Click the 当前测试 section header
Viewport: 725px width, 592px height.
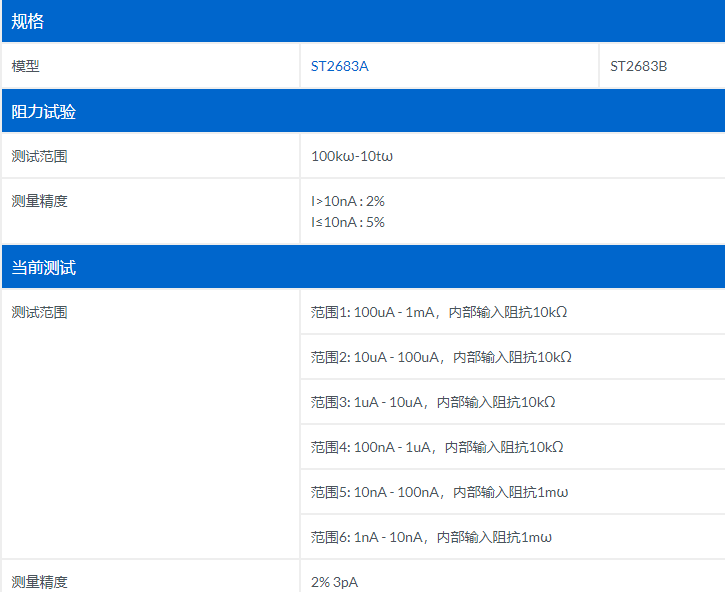pyautogui.click(x=363, y=267)
